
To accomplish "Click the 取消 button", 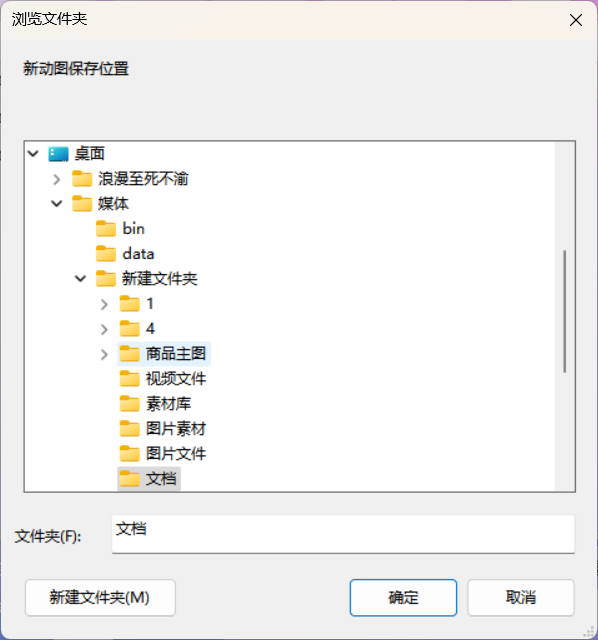I will (521, 598).
